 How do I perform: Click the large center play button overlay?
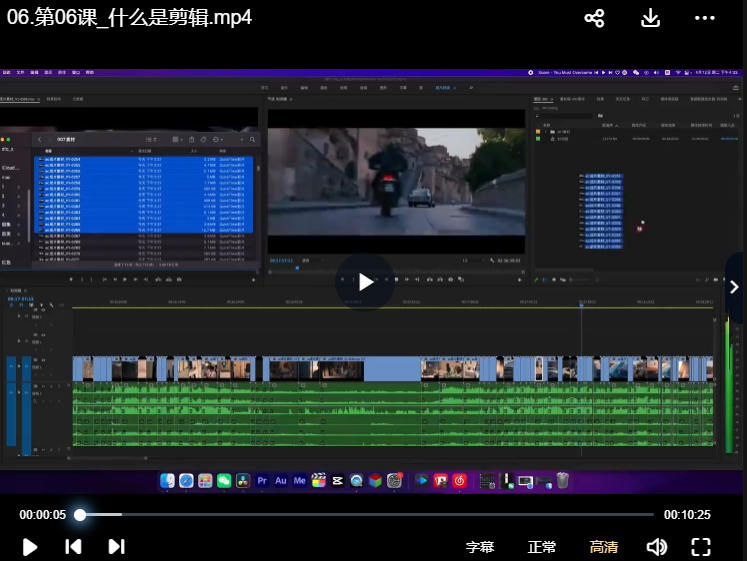pos(366,282)
